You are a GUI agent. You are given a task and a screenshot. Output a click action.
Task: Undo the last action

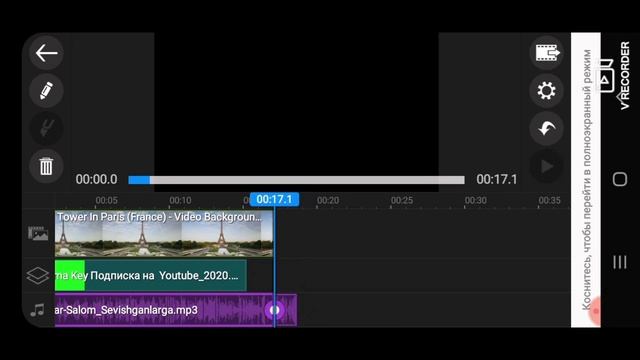click(x=547, y=128)
